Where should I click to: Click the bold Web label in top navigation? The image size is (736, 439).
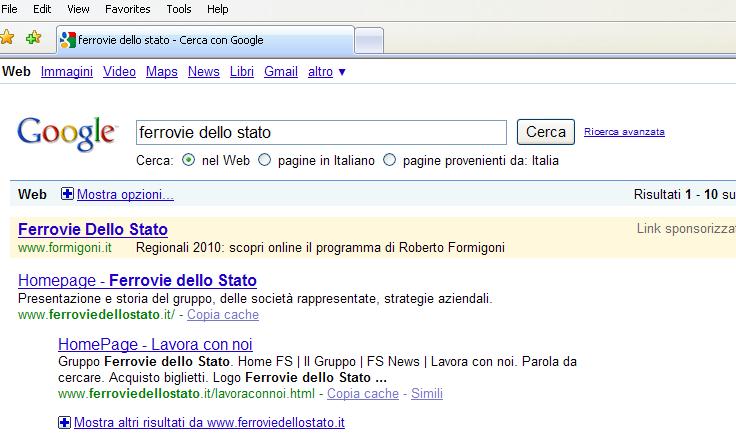coord(16,71)
